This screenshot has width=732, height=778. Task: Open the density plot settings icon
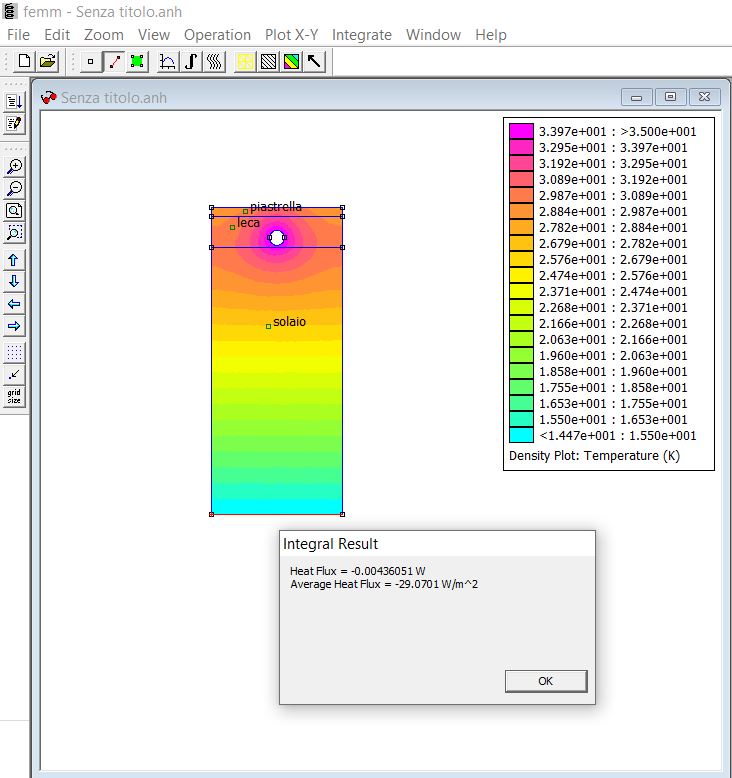pos(291,61)
